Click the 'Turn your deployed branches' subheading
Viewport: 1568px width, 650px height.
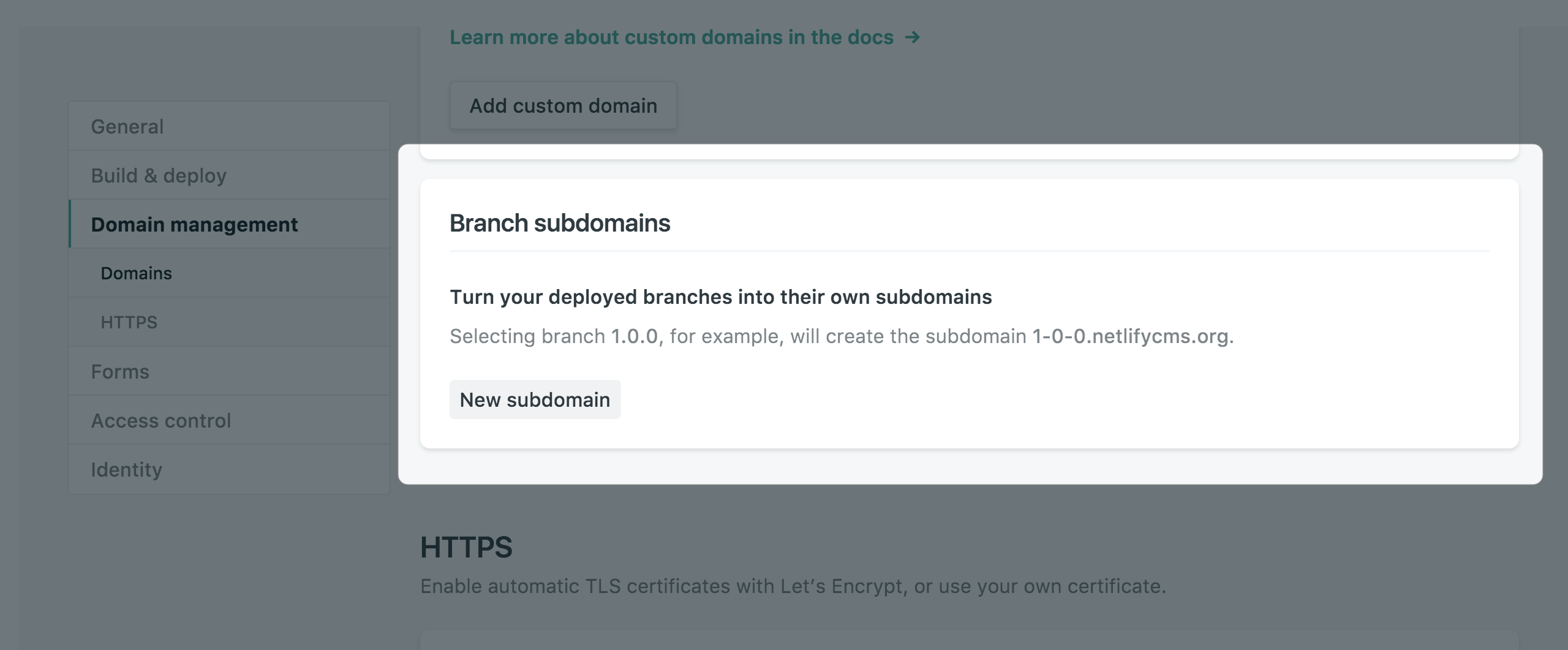(720, 297)
